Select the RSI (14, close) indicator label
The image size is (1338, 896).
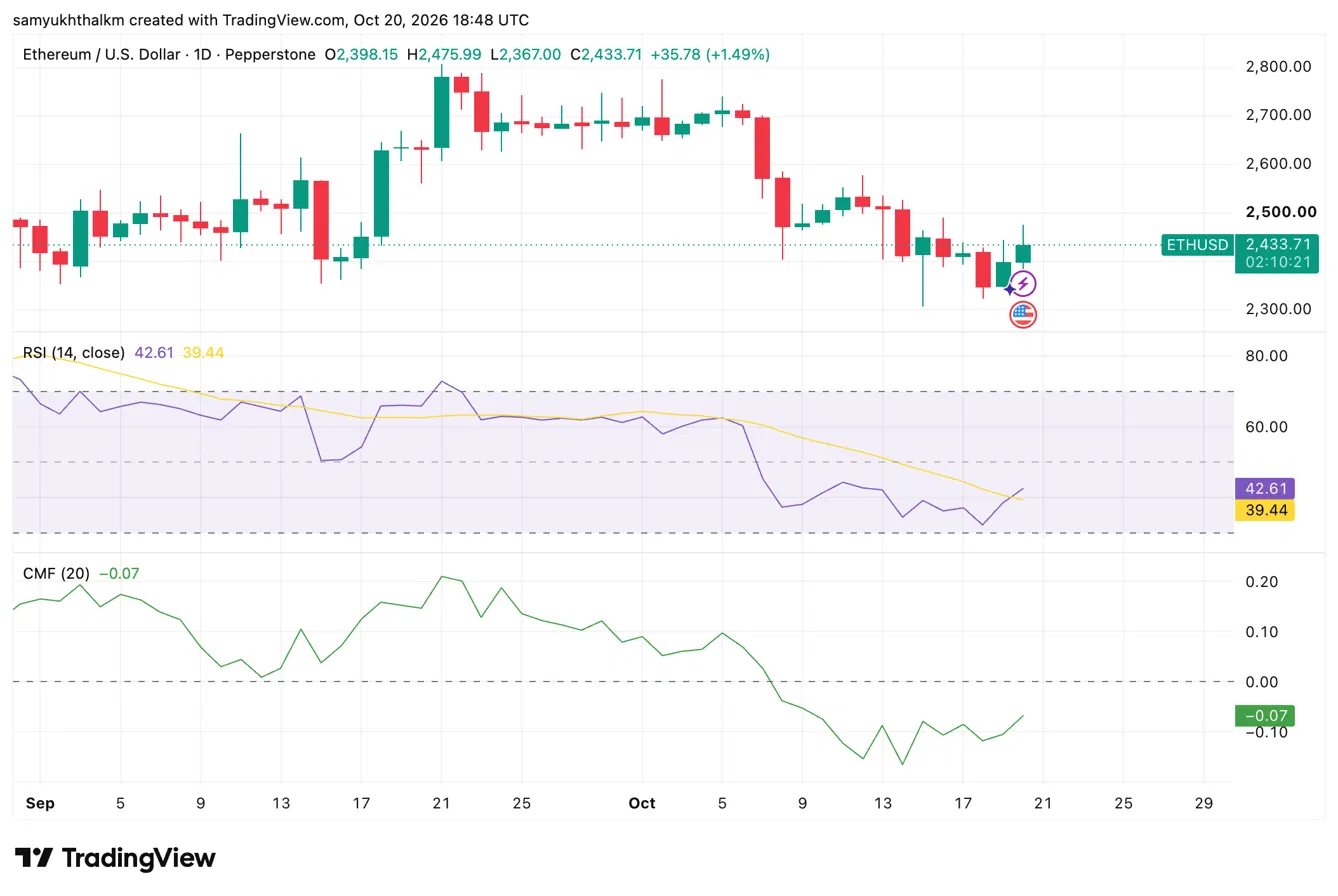[74, 352]
